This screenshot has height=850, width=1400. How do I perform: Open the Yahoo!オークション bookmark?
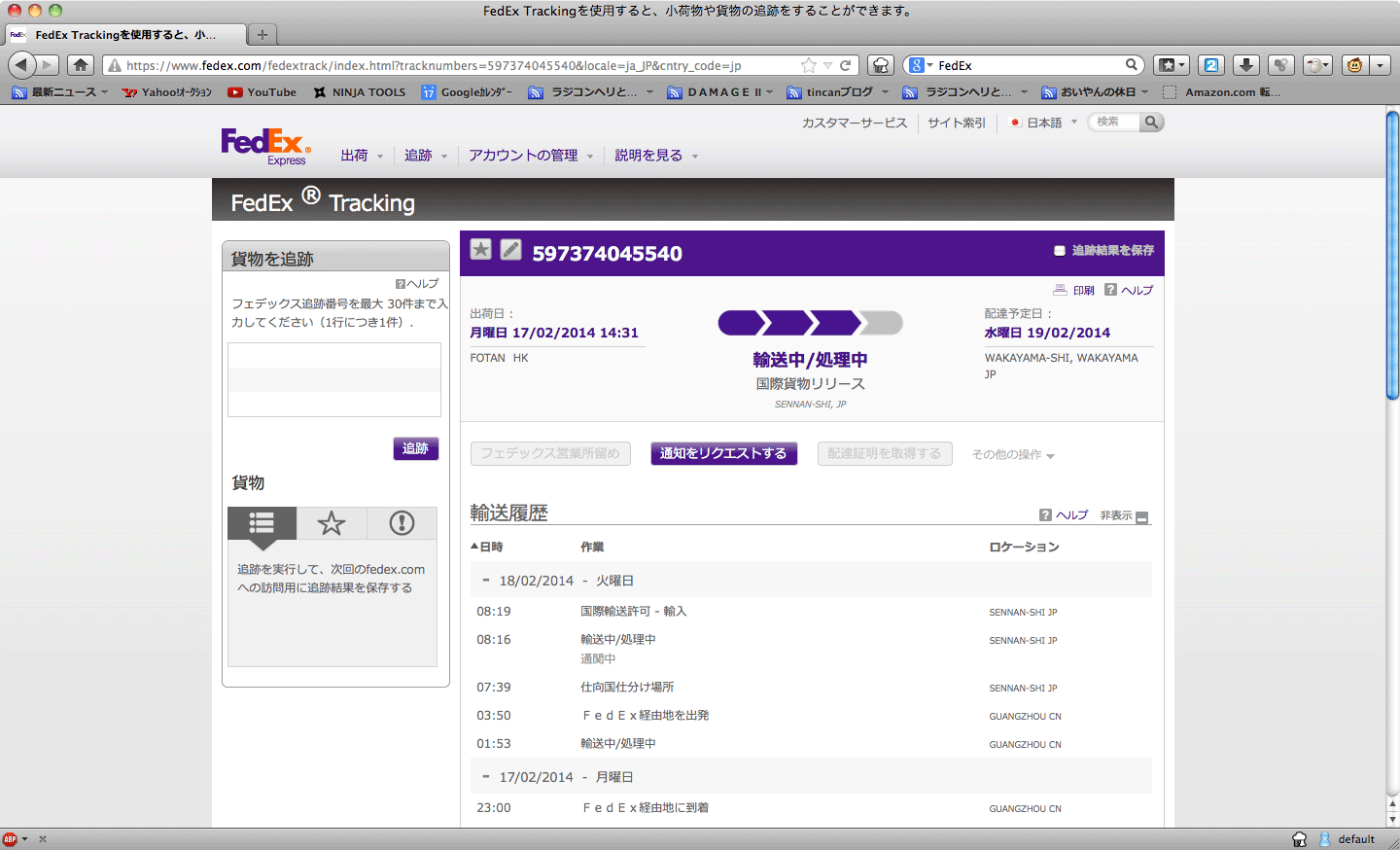(x=167, y=92)
